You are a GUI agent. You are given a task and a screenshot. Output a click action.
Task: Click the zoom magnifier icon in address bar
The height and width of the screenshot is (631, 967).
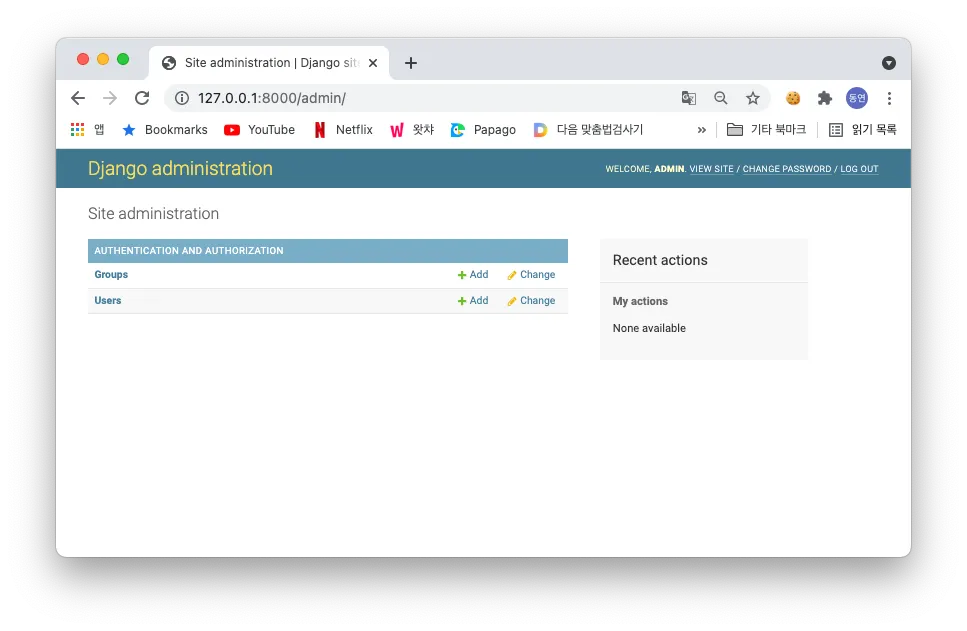click(720, 98)
